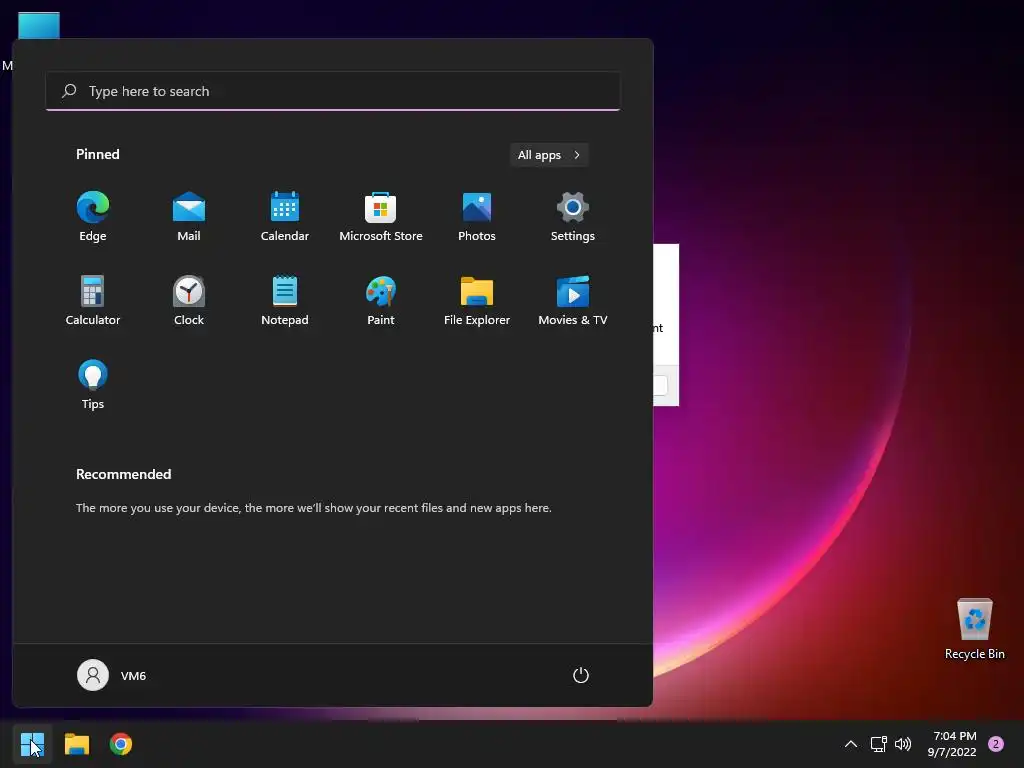Open the VM6 user account menu

tap(112, 675)
